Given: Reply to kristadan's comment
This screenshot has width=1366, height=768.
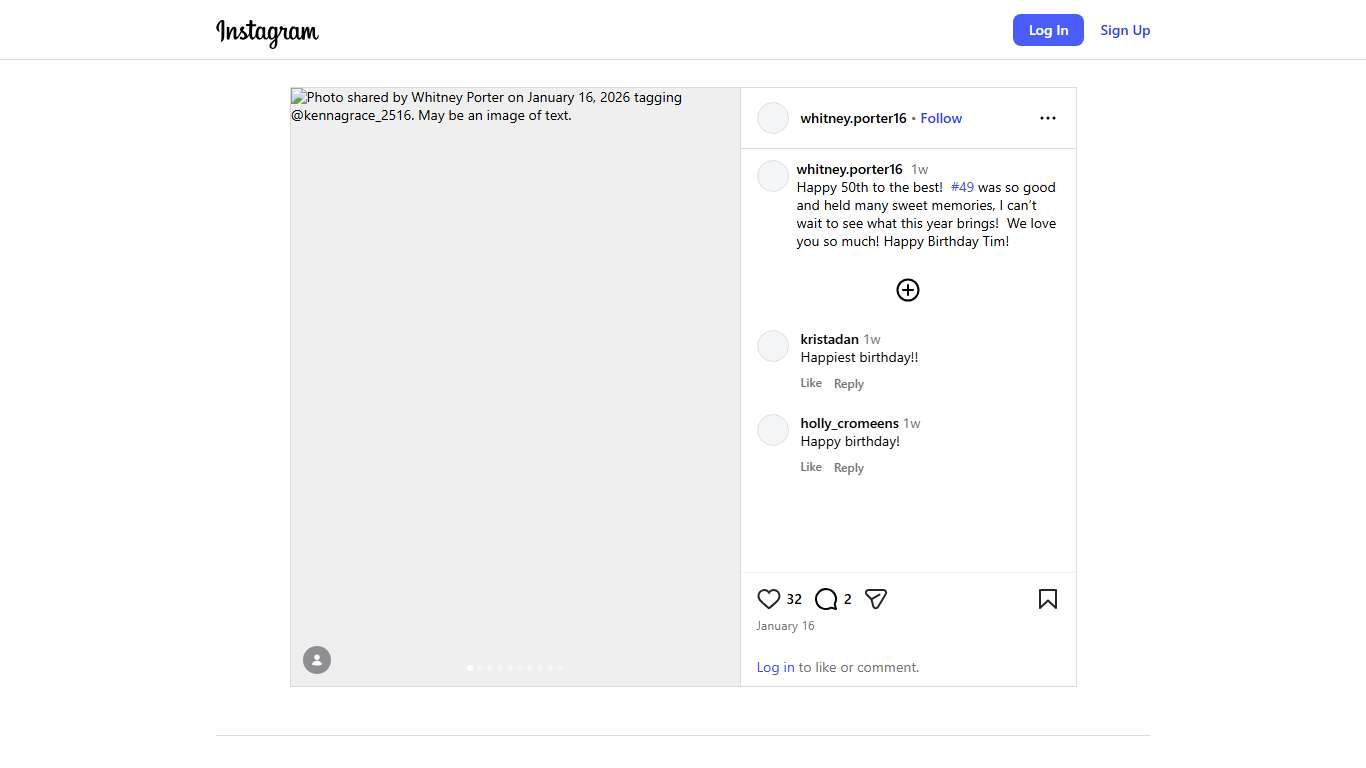Looking at the screenshot, I should tap(848, 384).
